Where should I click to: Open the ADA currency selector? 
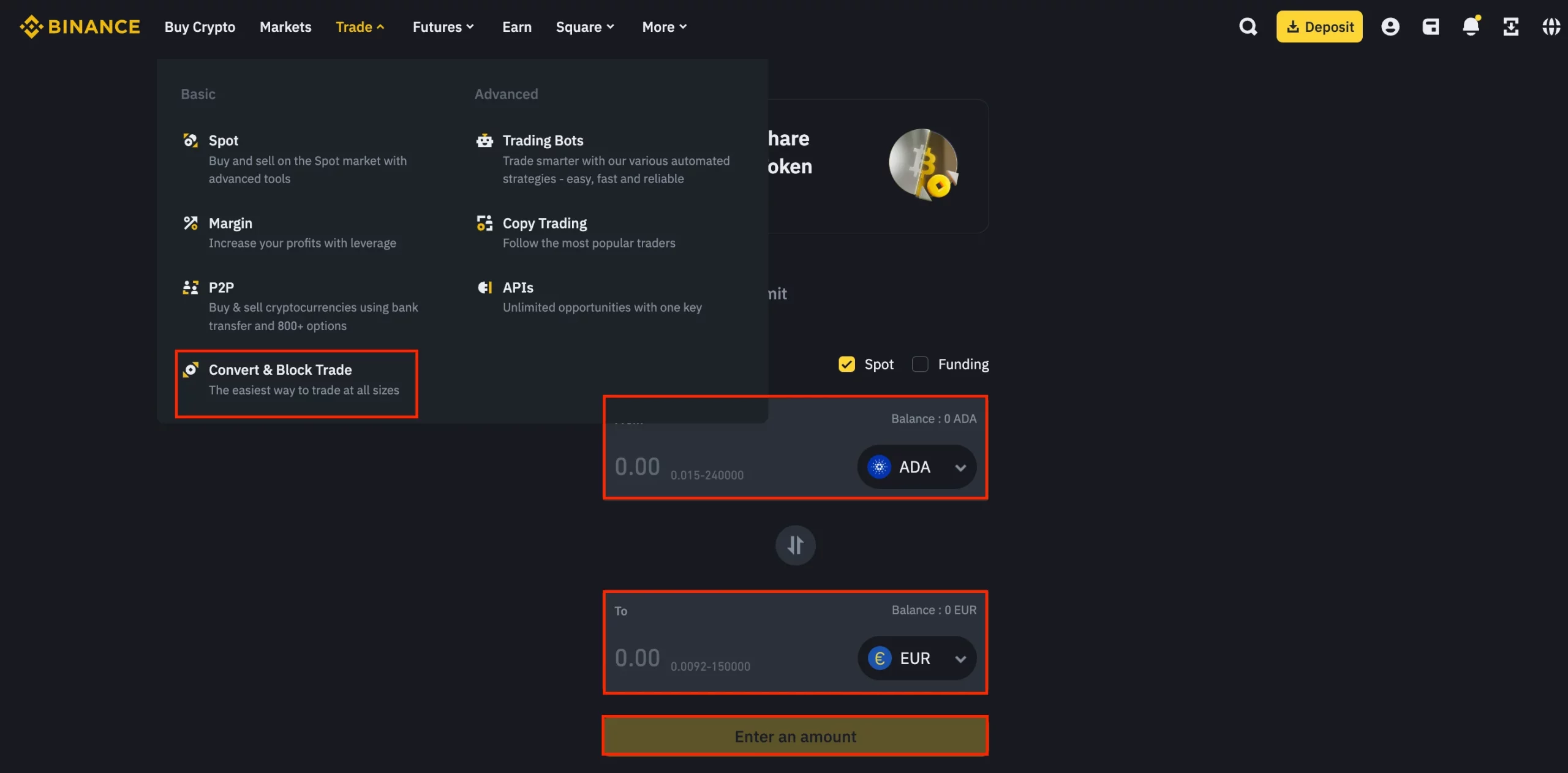[916, 467]
